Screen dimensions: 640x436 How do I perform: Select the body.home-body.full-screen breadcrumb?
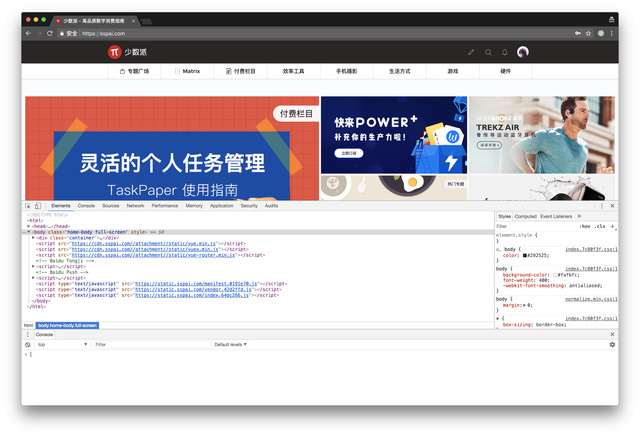tap(67, 325)
